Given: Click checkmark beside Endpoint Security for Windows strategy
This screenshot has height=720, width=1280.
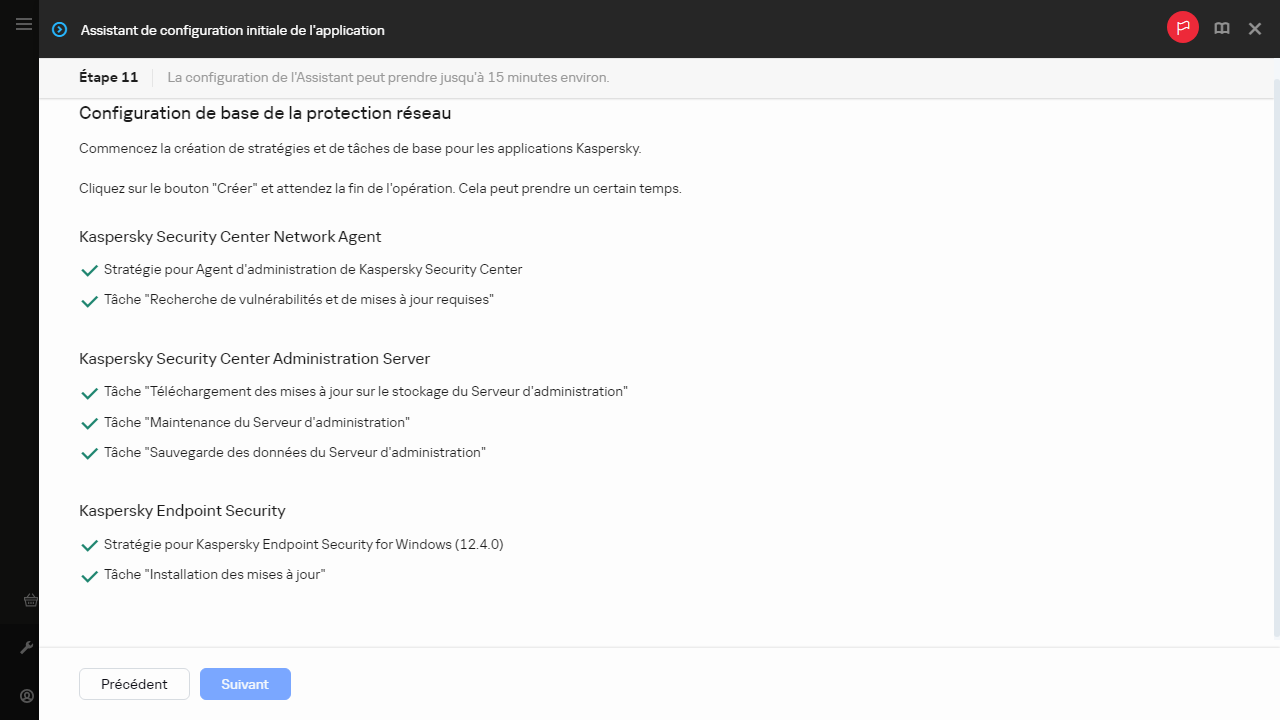Looking at the screenshot, I should click(x=89, y=546).
